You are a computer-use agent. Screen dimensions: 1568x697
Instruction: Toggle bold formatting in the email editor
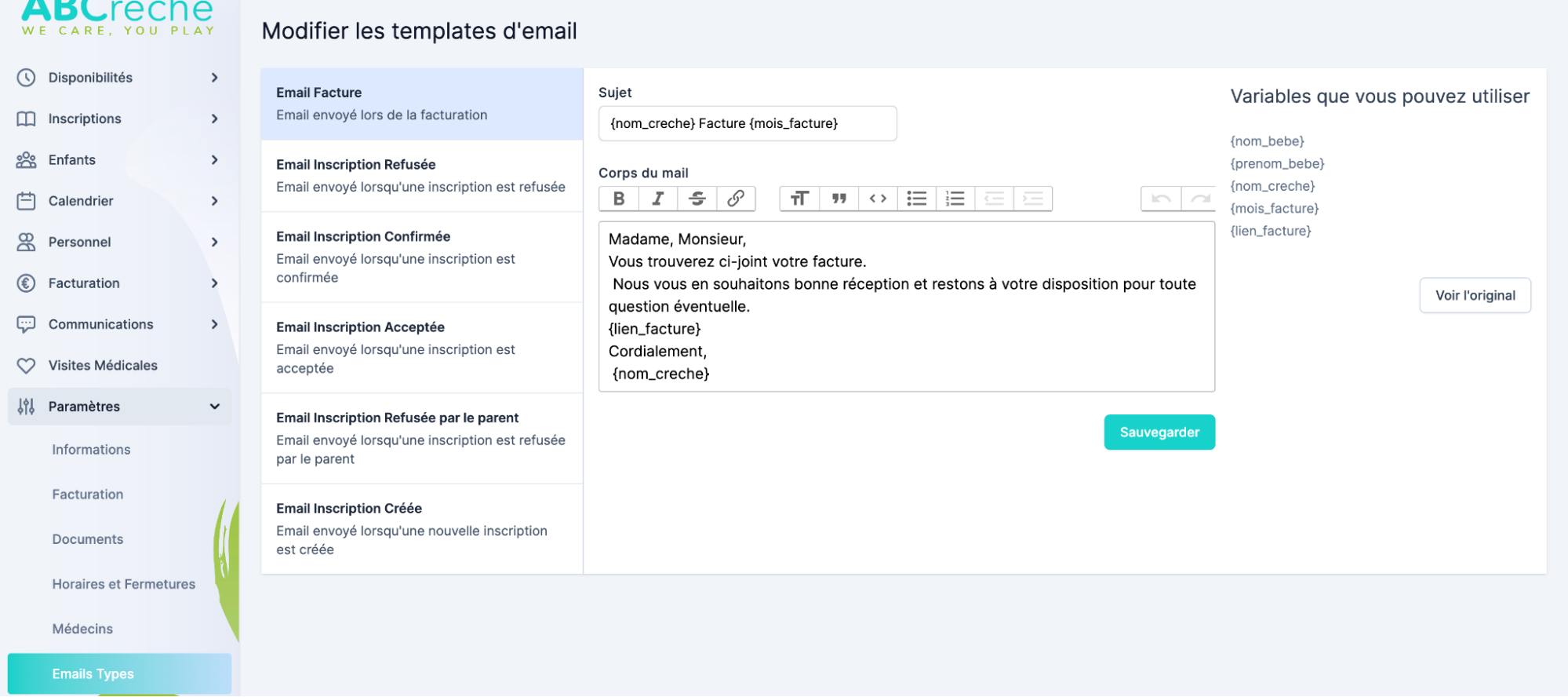tap(619, 199)
